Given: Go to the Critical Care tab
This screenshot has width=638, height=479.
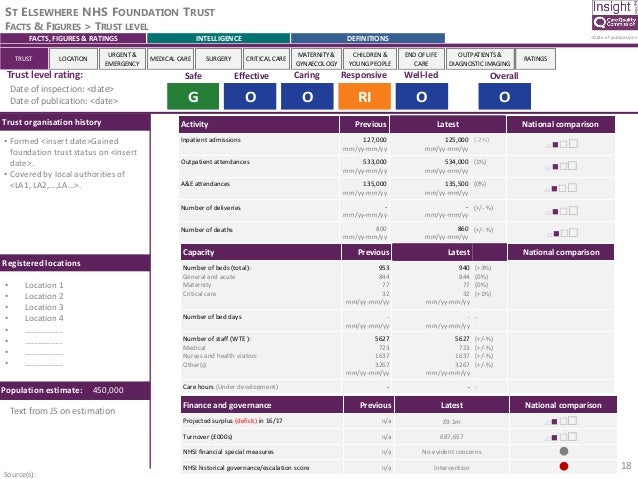Looking at the screenshot, I should (266, 59).
